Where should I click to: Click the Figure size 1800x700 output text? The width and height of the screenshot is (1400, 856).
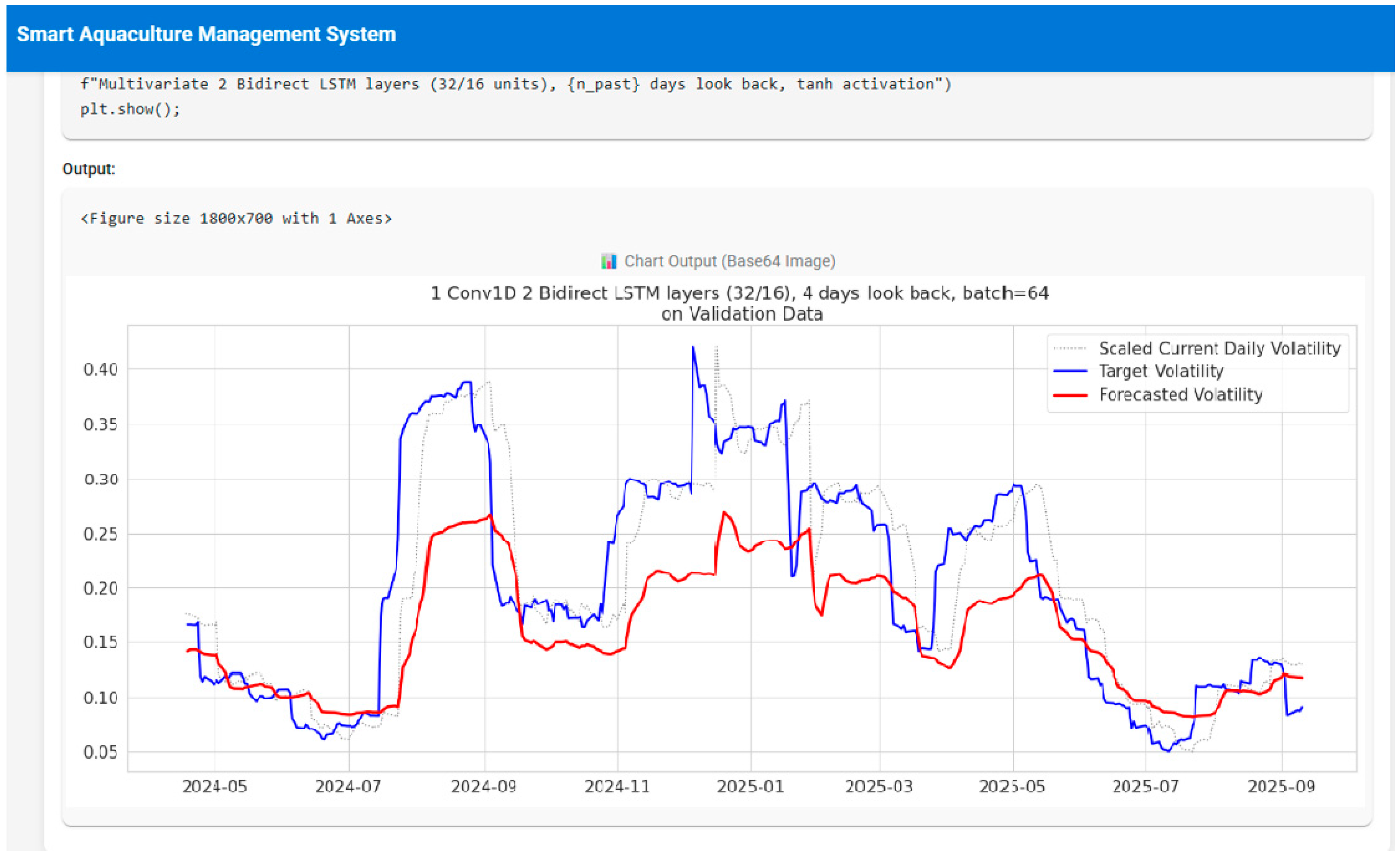pos(237,219)
